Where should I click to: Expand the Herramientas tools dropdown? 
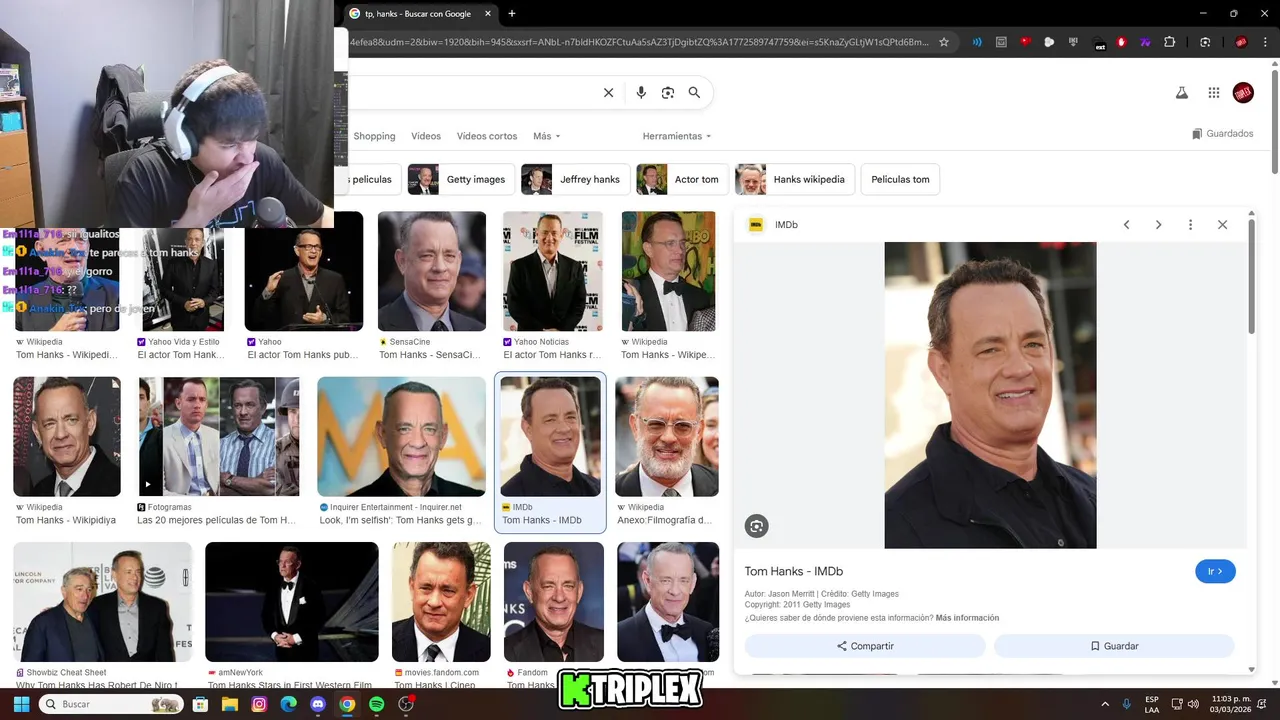(x=677, y=136)
